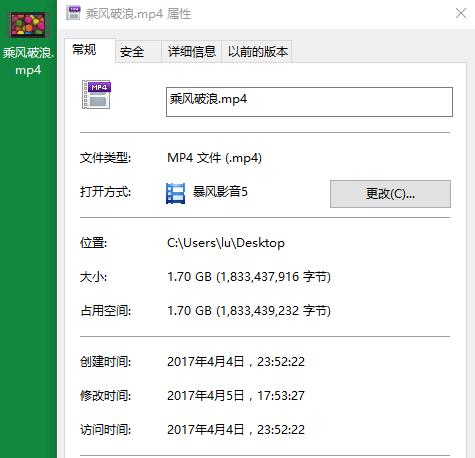The image size is (475, 458).
Task: Click the 暴风影音5 program name text
Action: (x=220, y=192)
